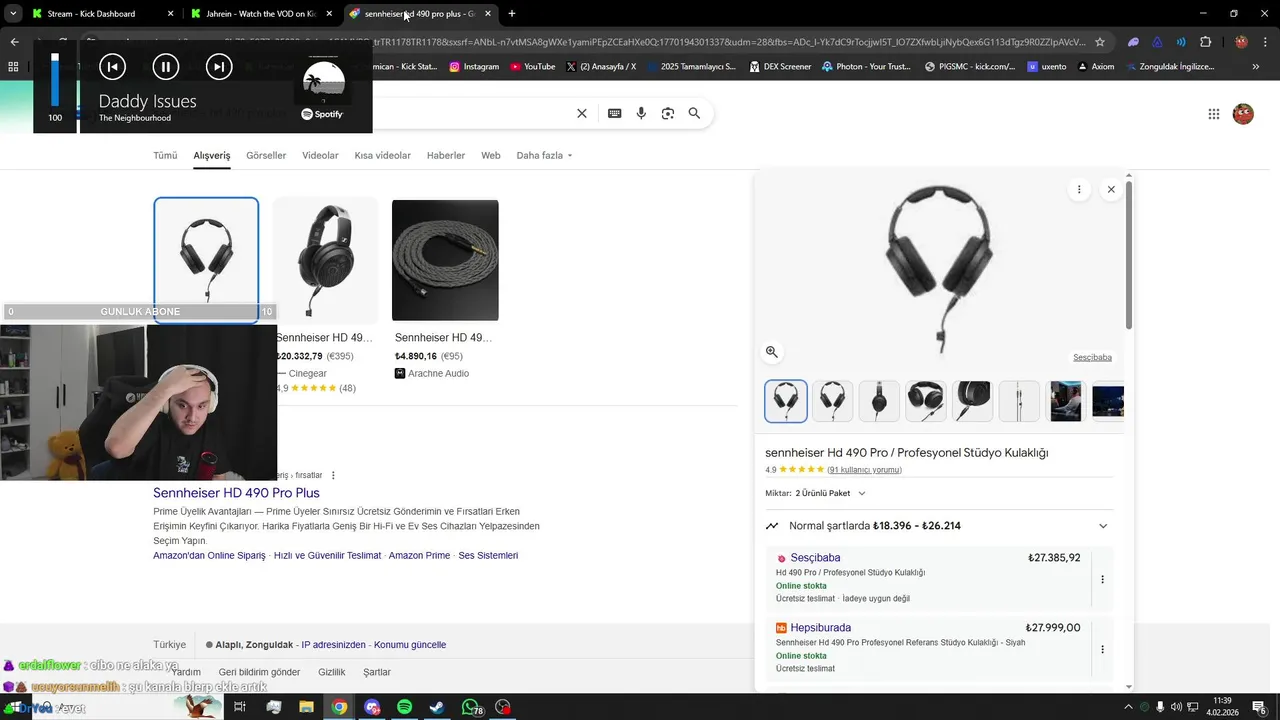
Task: Expand the Daha fazla dropdown
Action: click(x=544, y=156)
